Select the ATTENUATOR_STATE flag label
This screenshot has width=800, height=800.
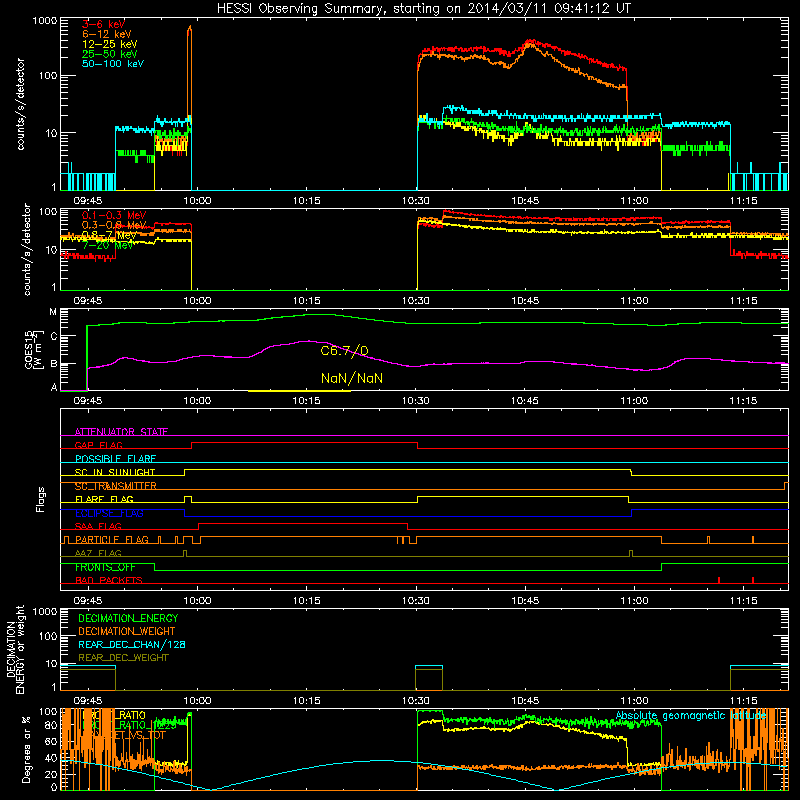point(121,432)
